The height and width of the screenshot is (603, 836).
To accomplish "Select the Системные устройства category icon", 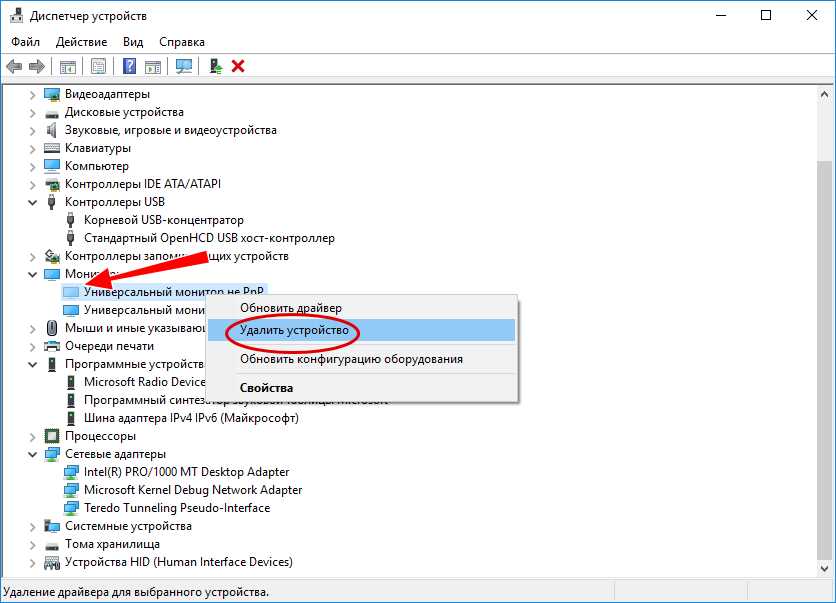I will coord(52,526).
